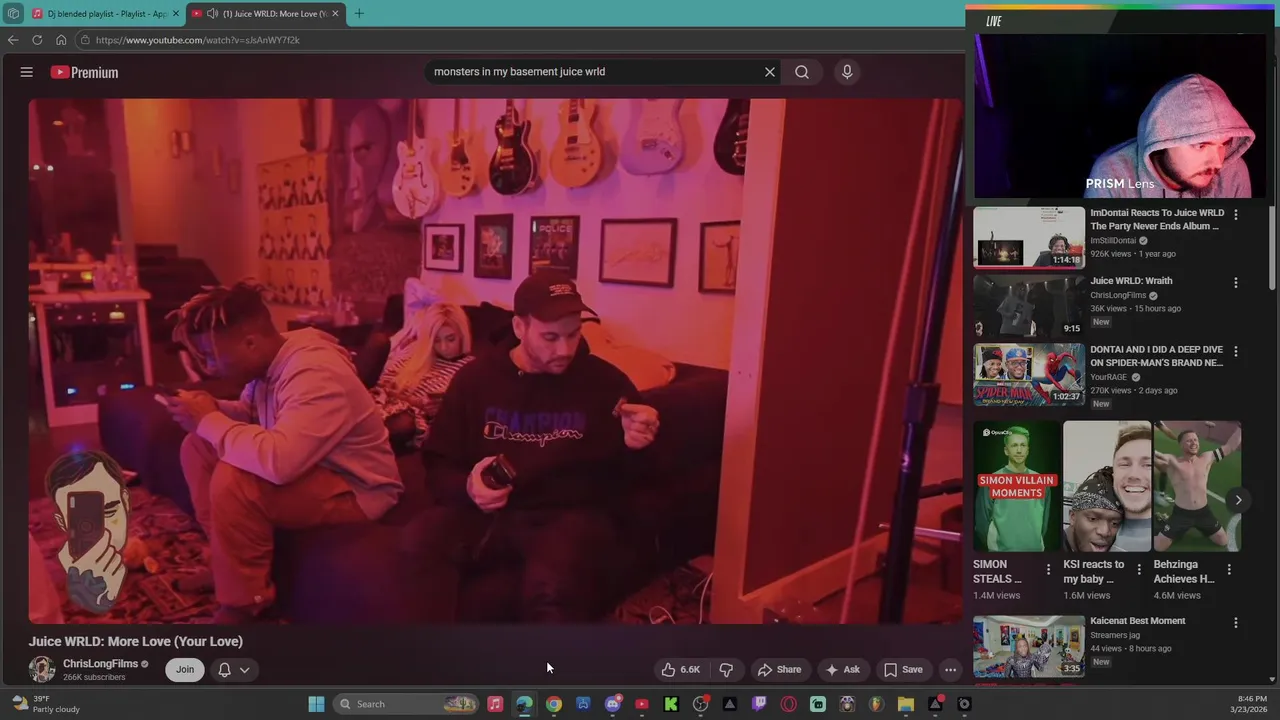Open the weather widget showing 39°F
The height and width of the screenshot is (720, 1280).
tap(45, 704)
